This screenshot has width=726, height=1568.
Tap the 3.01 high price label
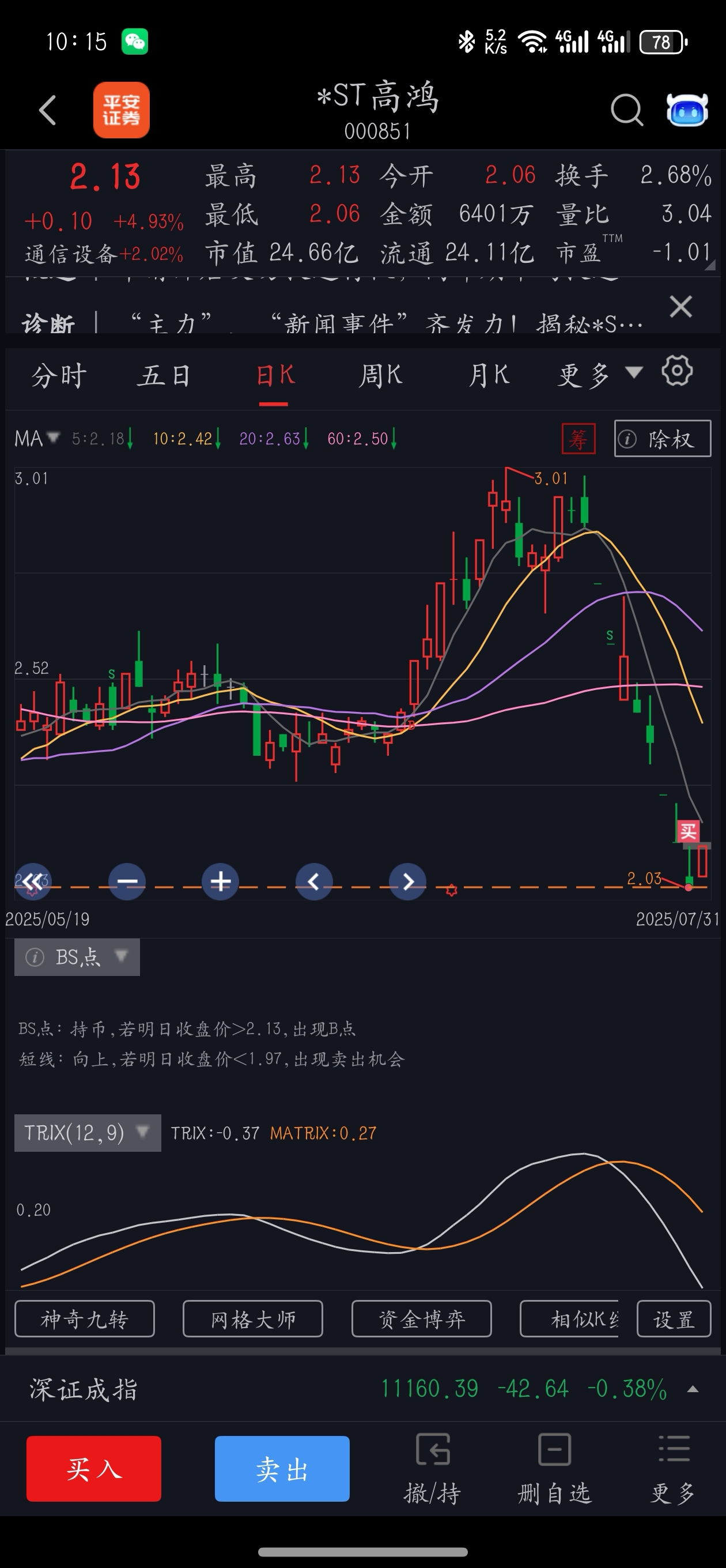click(x=551, y=478)
